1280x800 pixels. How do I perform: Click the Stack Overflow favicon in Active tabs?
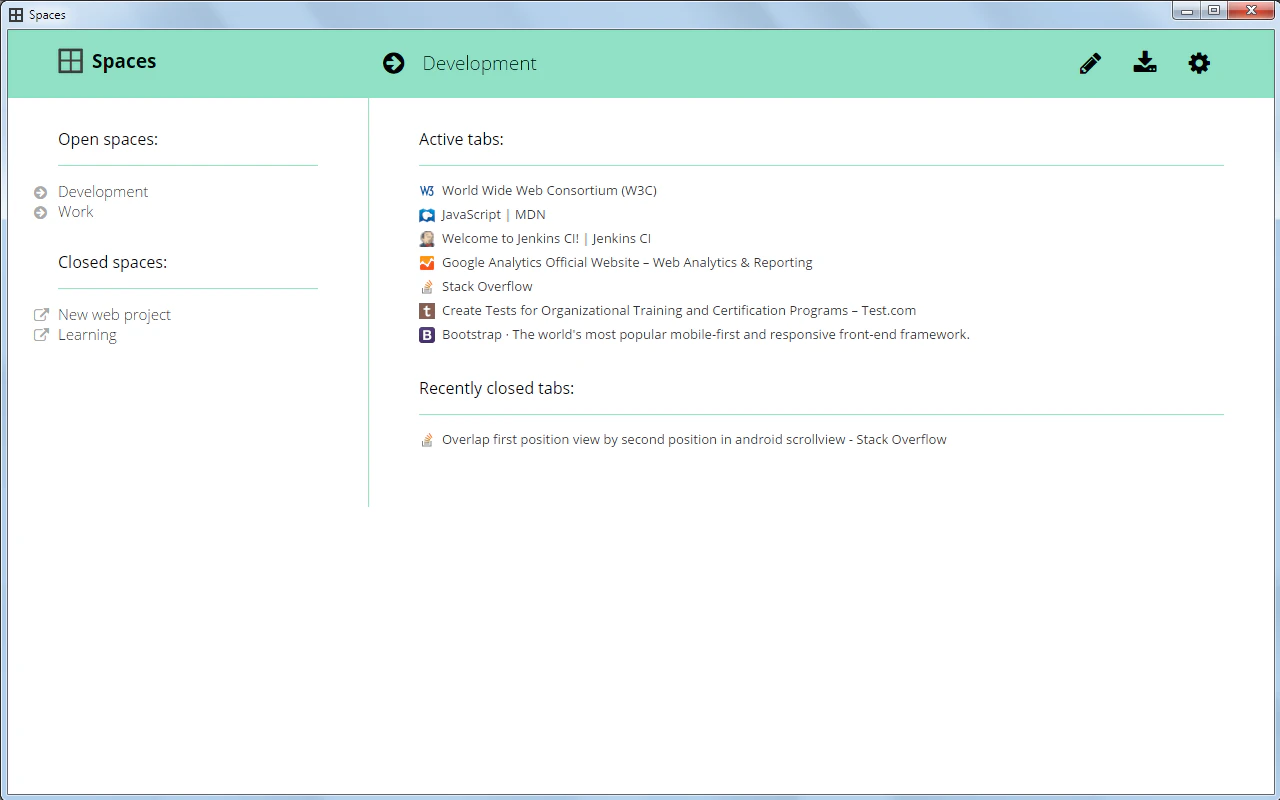point(427,287)
